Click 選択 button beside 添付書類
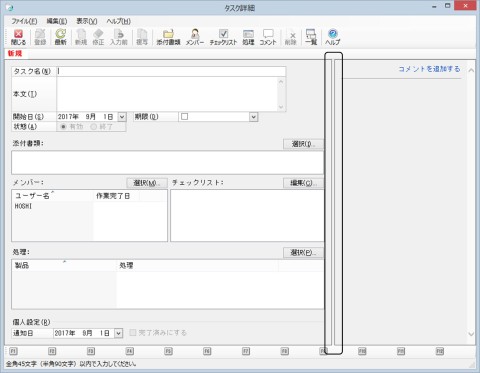 (303, 144)
